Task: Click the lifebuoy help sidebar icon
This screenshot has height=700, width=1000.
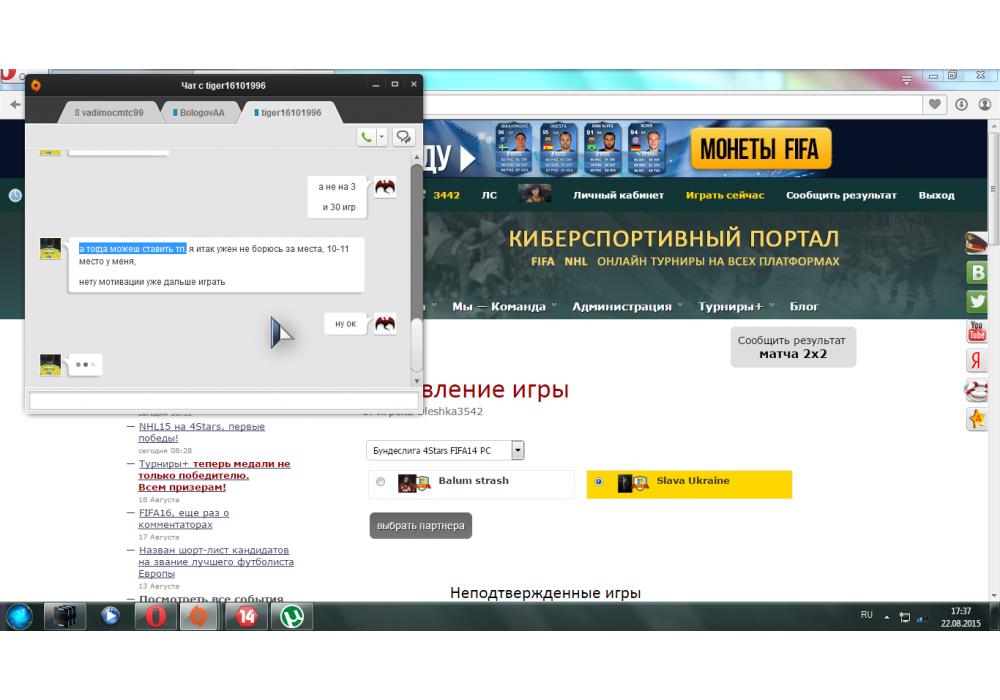Action: [x=976, y=390]
